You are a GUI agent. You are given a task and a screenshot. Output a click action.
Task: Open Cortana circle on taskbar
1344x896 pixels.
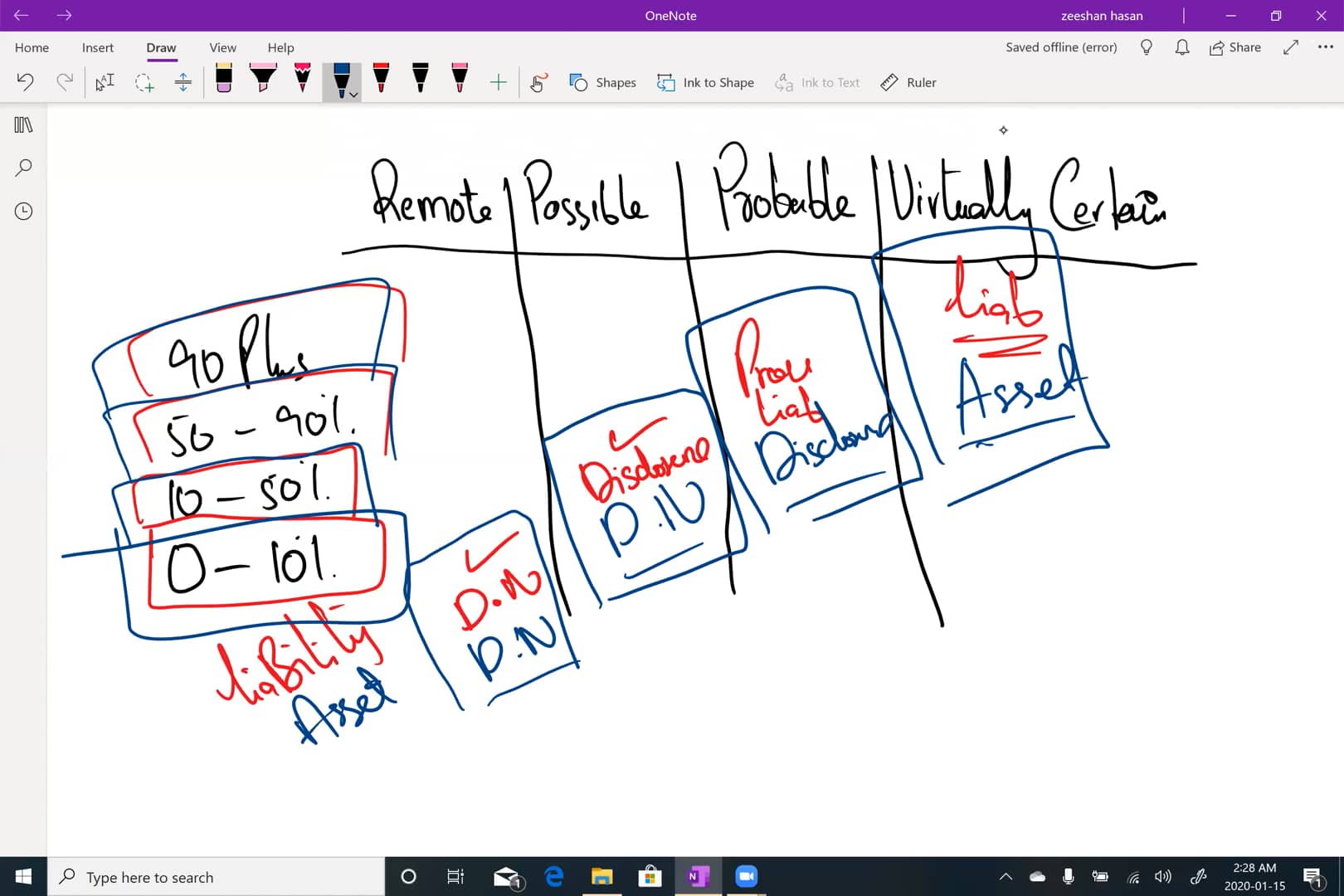pyautogui.click(x=408, y=877)
